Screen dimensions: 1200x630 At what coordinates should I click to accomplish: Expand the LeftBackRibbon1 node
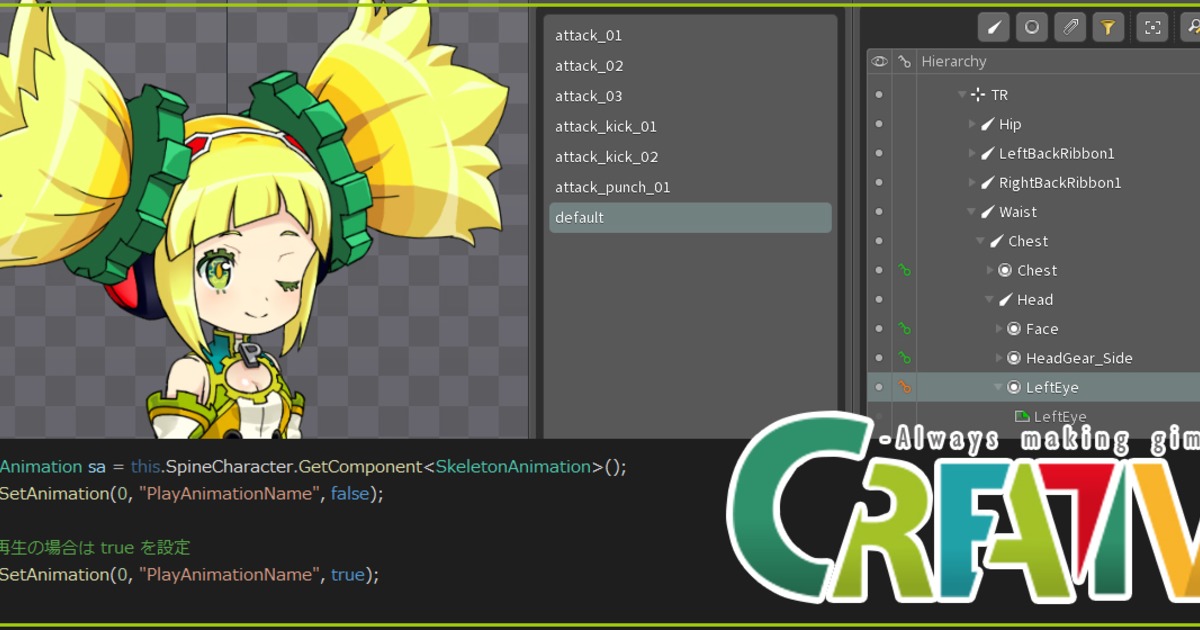pos(973,153)
